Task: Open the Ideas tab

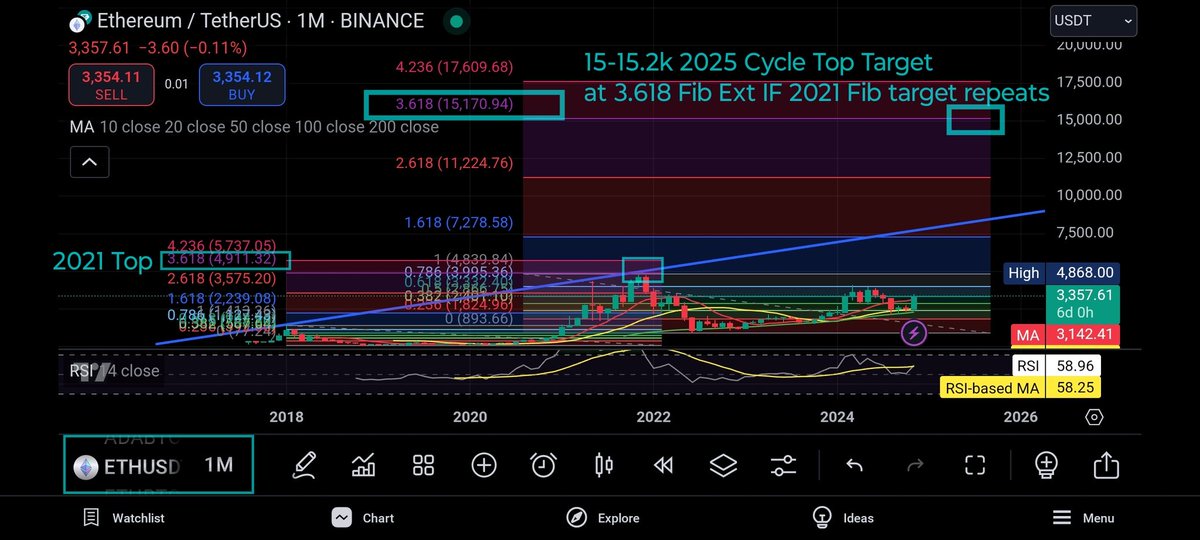Action: (x=844, y=517)
